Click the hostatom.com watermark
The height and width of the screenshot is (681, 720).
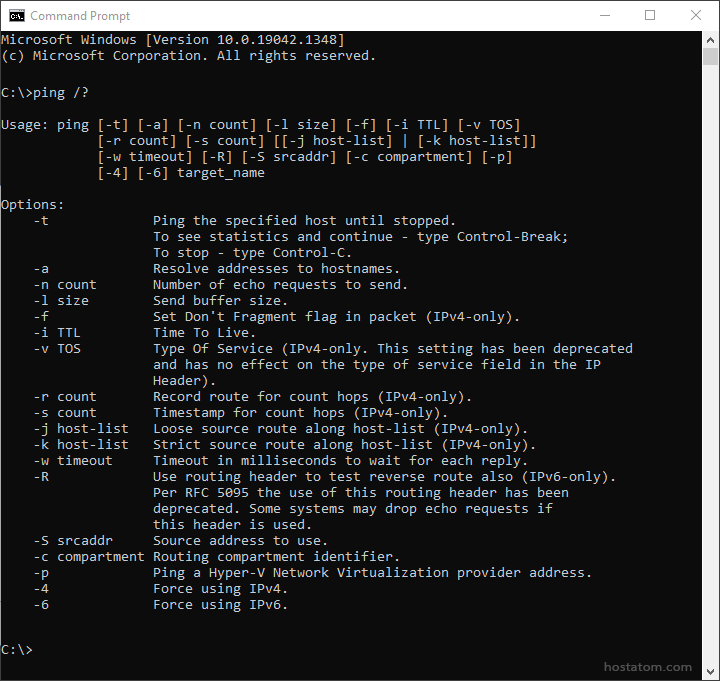(648, 666)
